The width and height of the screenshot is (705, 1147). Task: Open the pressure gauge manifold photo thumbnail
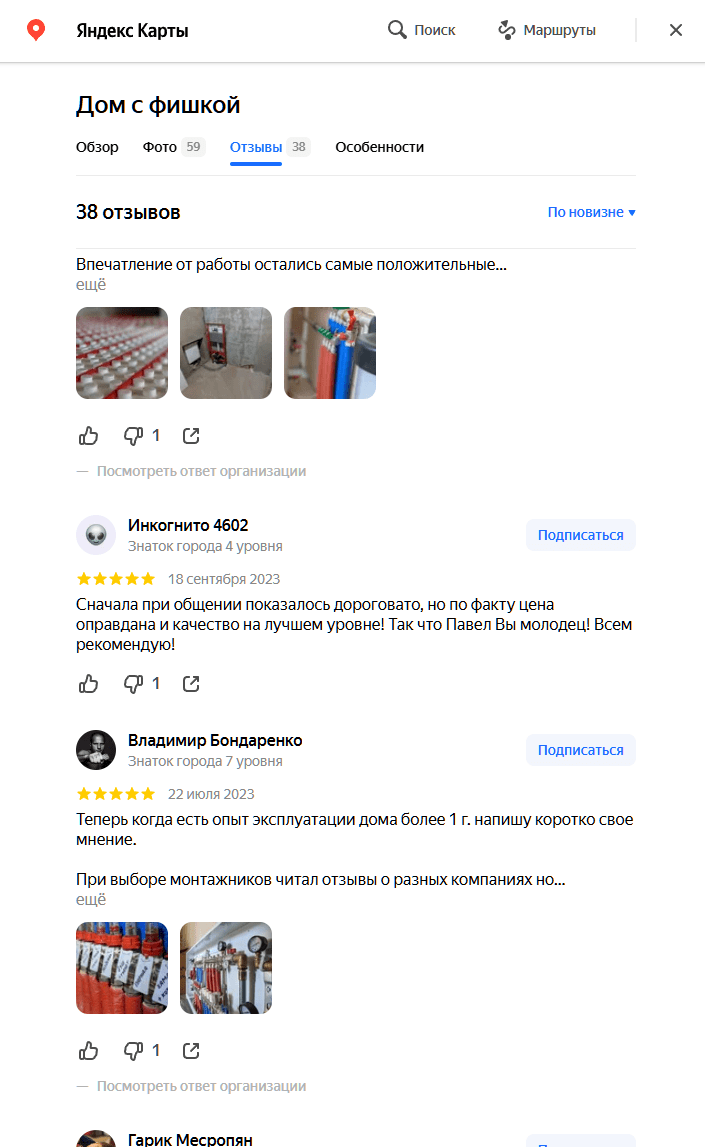coord(226,968)
